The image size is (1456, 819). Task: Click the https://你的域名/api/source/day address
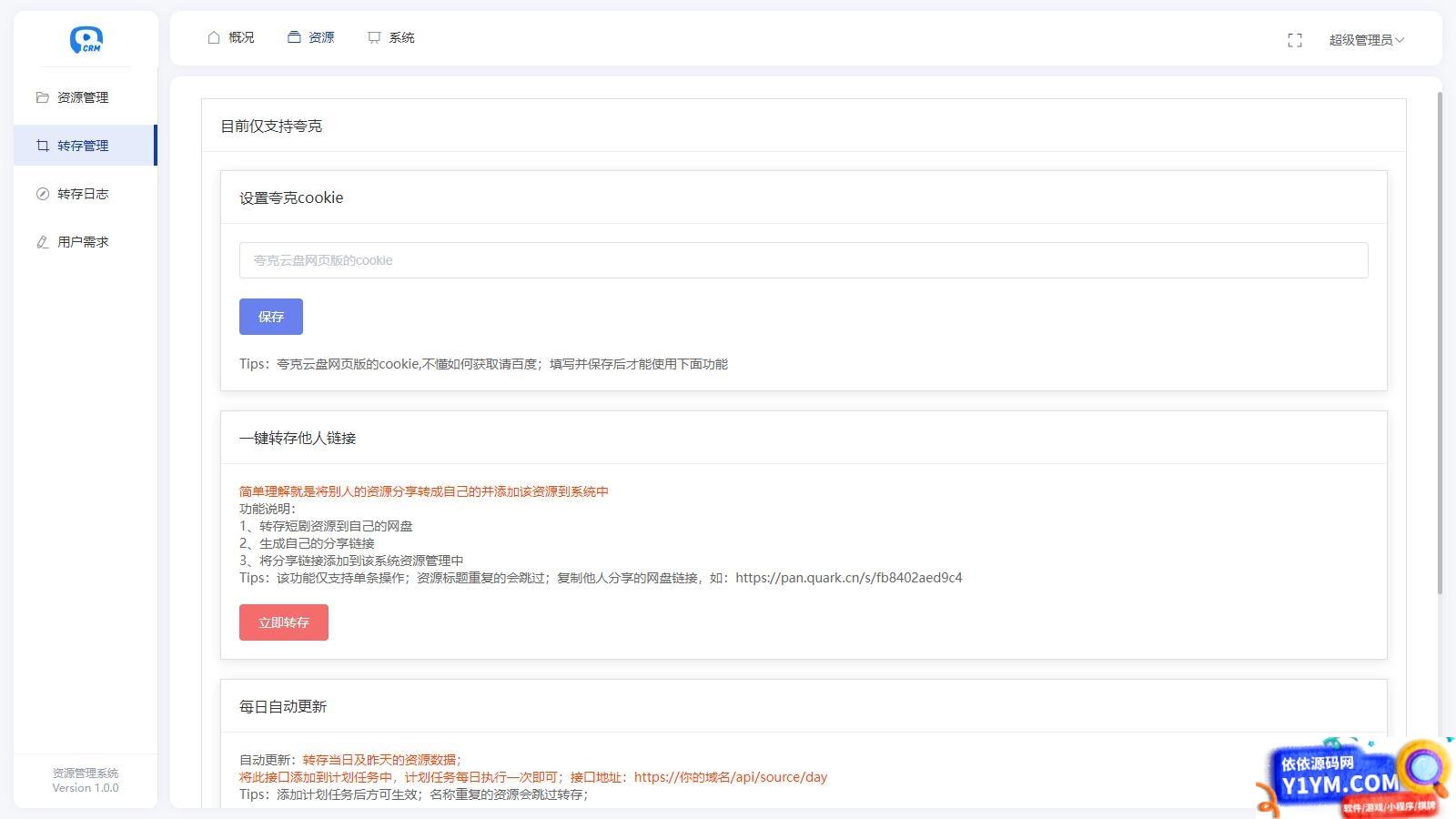pyautogui.click(x=731, y=777)
